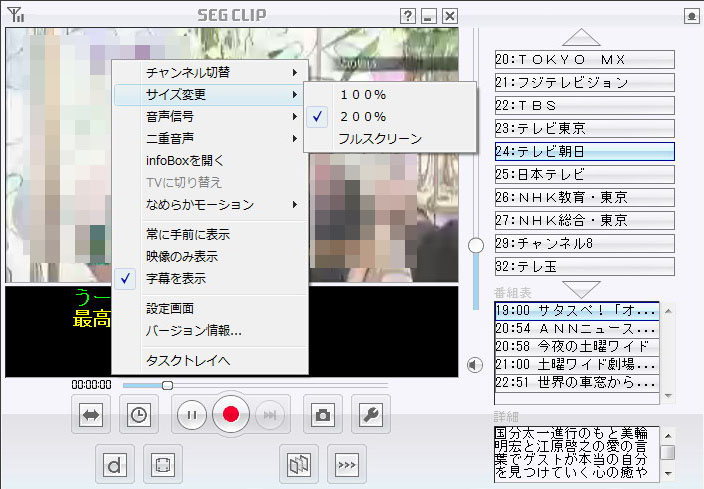Expand なめらかモーション submenu

(210, 205)
